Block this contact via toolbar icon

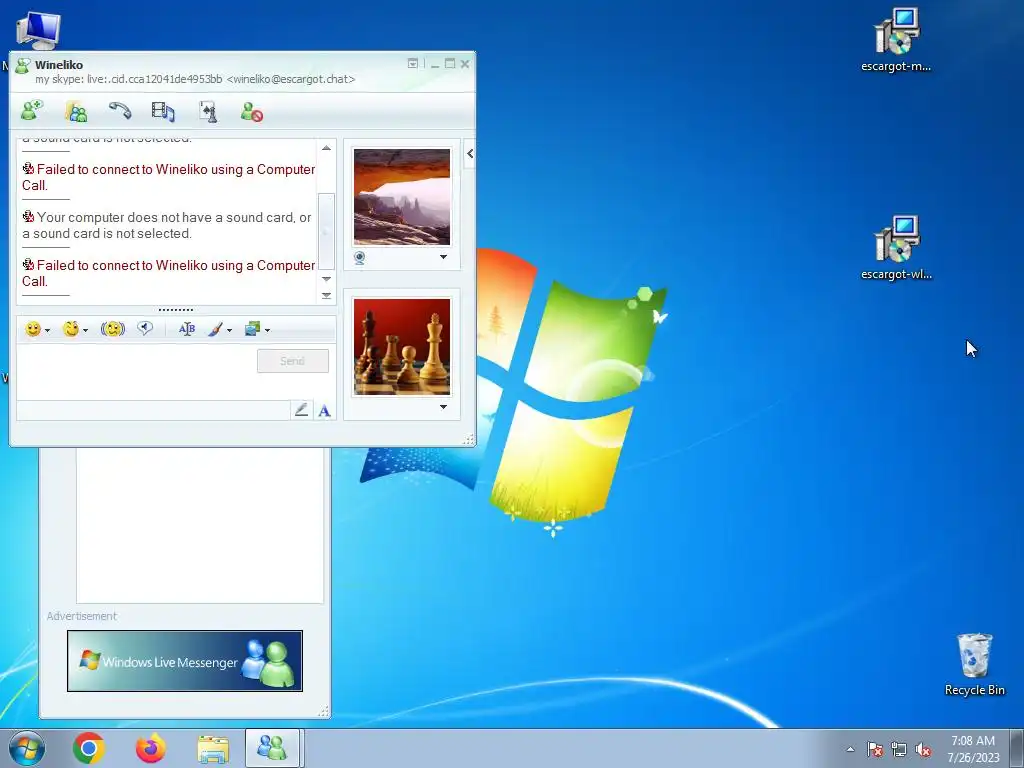click(x=251, y=112)
